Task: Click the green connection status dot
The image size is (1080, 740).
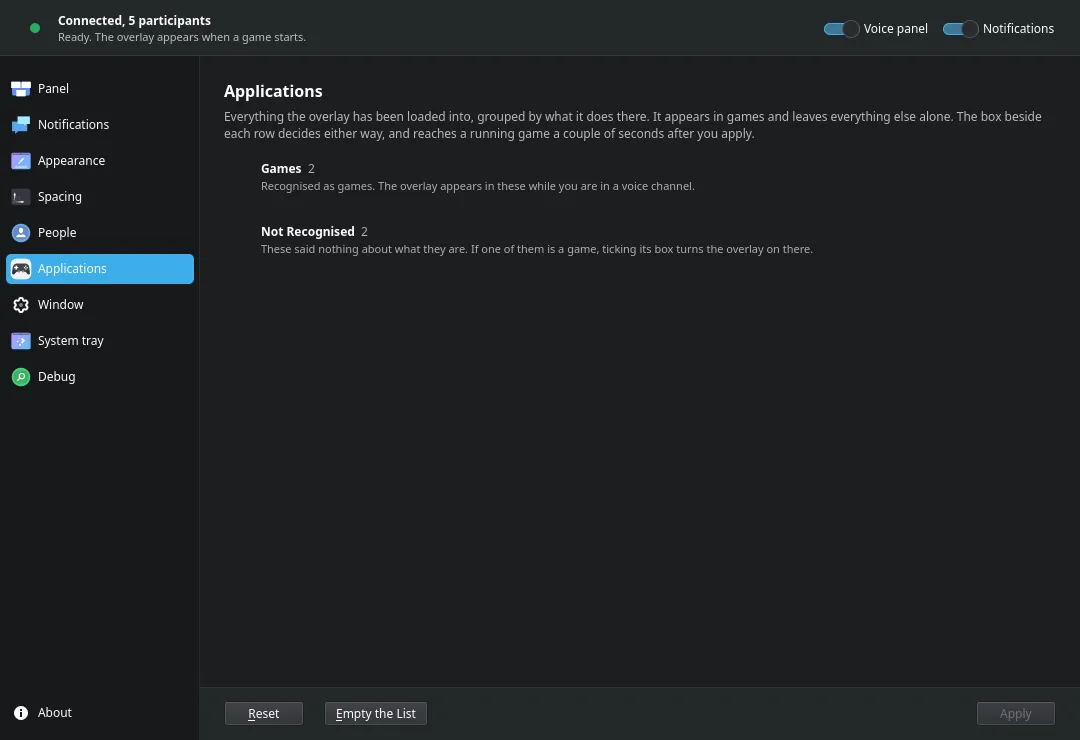Action: [35, 28]
